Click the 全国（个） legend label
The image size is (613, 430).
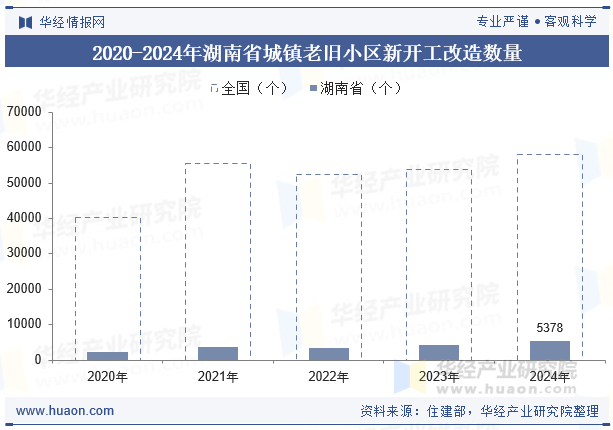click(x=255, y=88)
